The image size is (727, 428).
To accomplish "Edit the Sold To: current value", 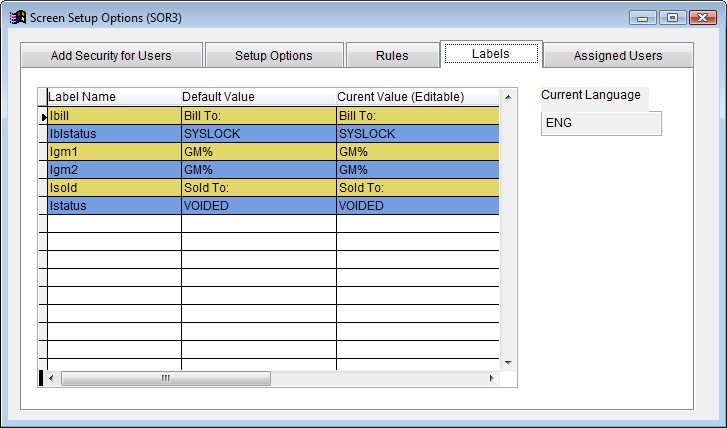I will [x=415, y=188].
